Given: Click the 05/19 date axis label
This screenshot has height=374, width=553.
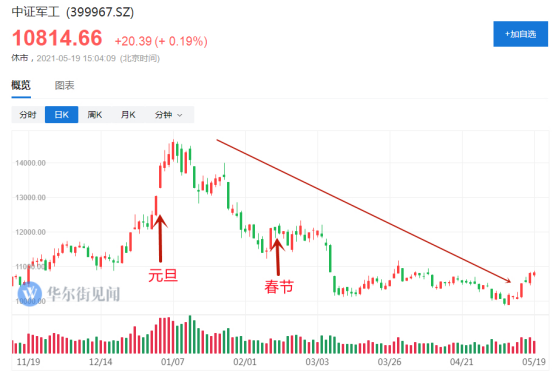Looking at the screenshot, I should click(x=534, y=362).
